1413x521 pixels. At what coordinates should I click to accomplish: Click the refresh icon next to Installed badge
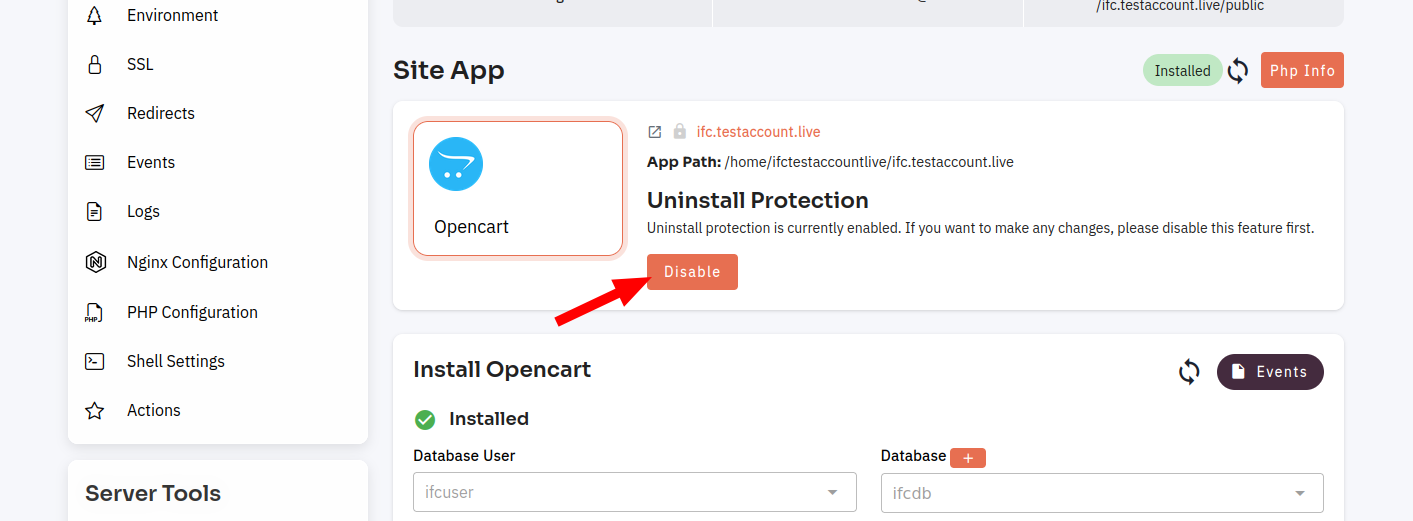1238,71
